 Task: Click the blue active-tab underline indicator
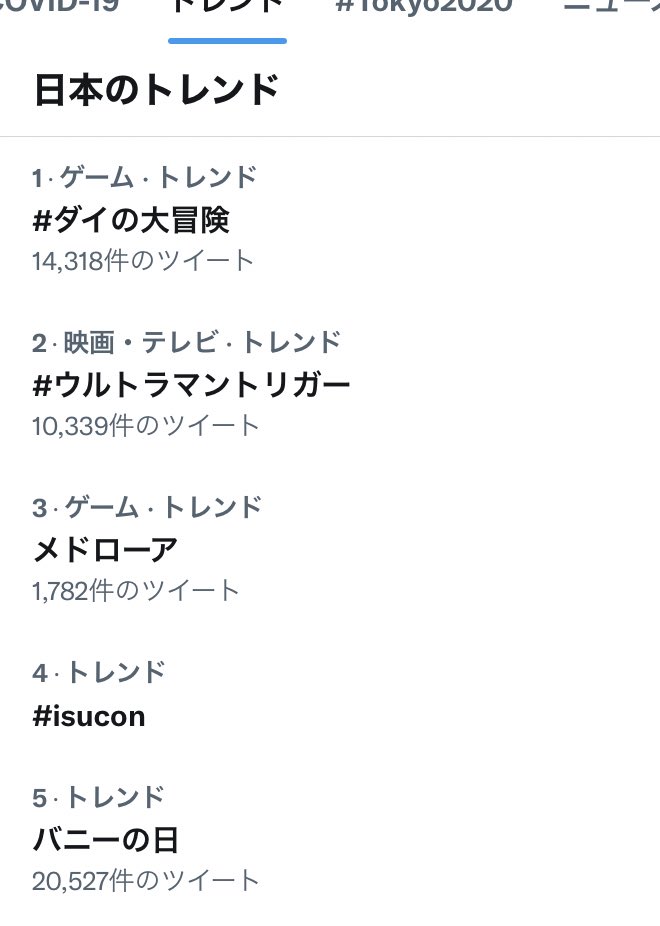coord(227,41)
